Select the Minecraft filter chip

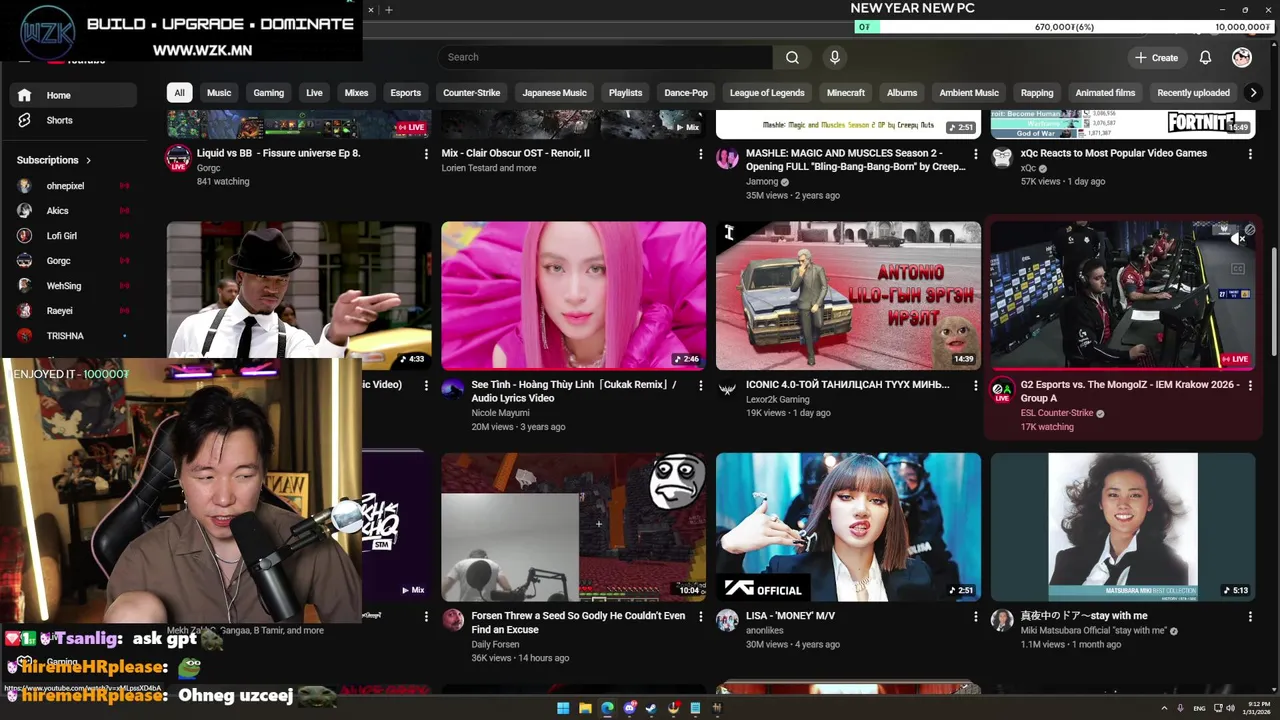[846, 93]
